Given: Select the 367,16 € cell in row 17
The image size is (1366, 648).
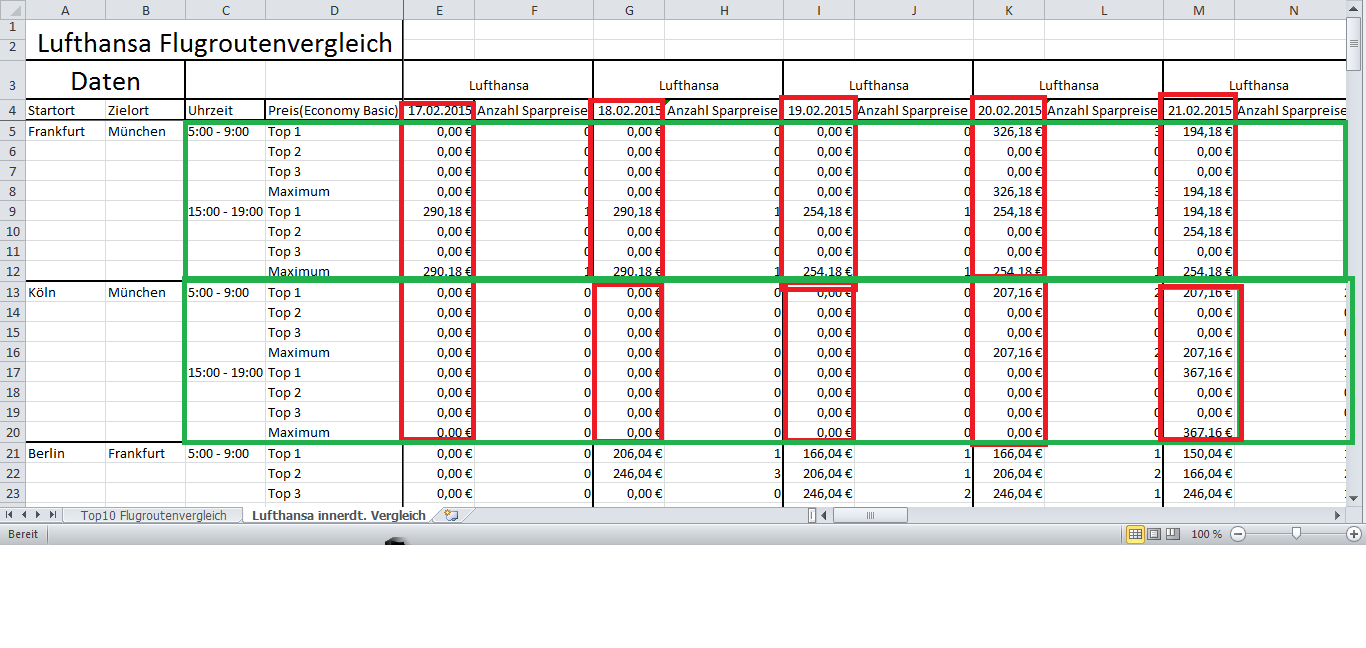Looking at the screenshot, I should coord(1198,372).
